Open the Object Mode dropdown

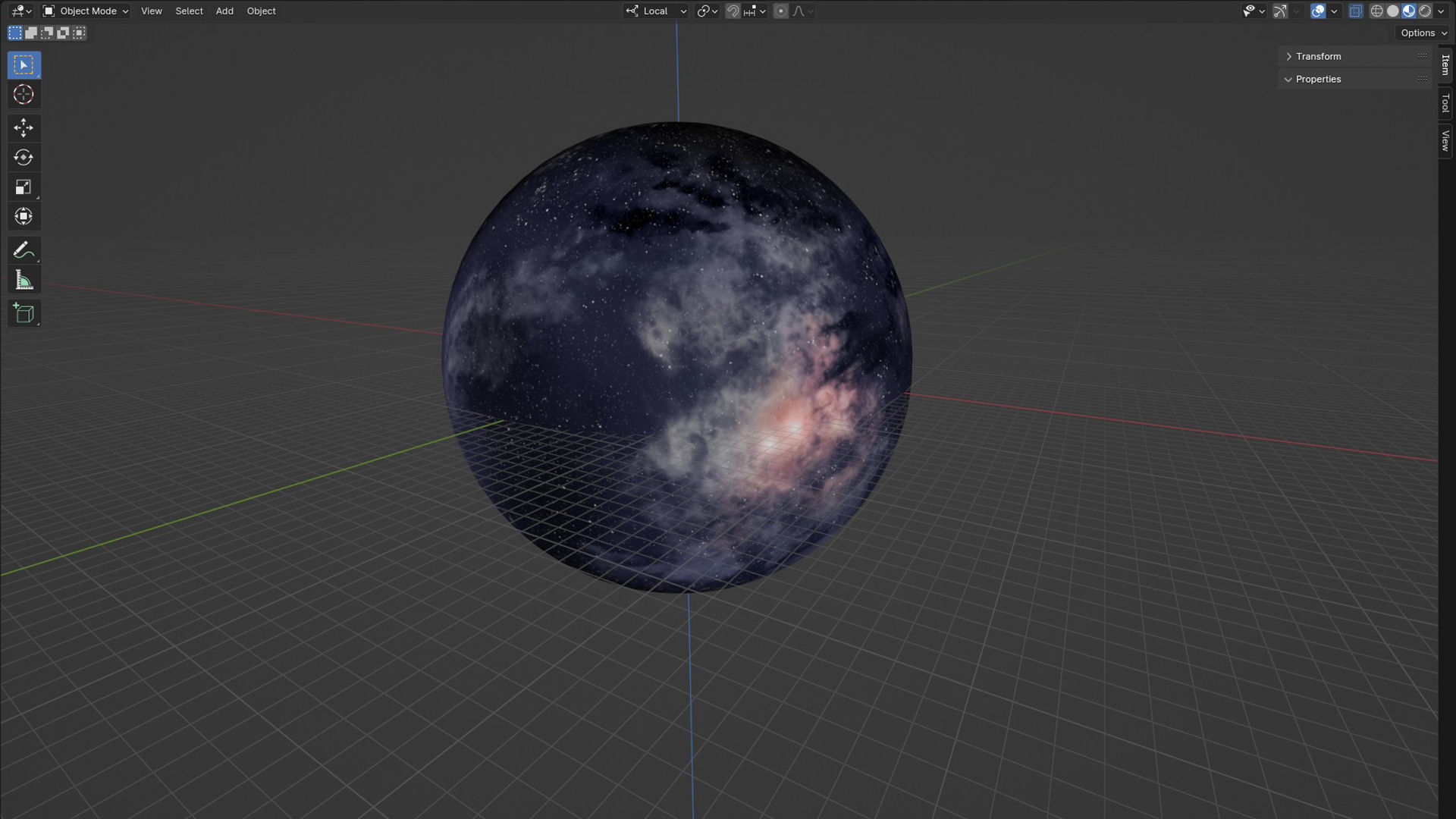pos(85,11)
